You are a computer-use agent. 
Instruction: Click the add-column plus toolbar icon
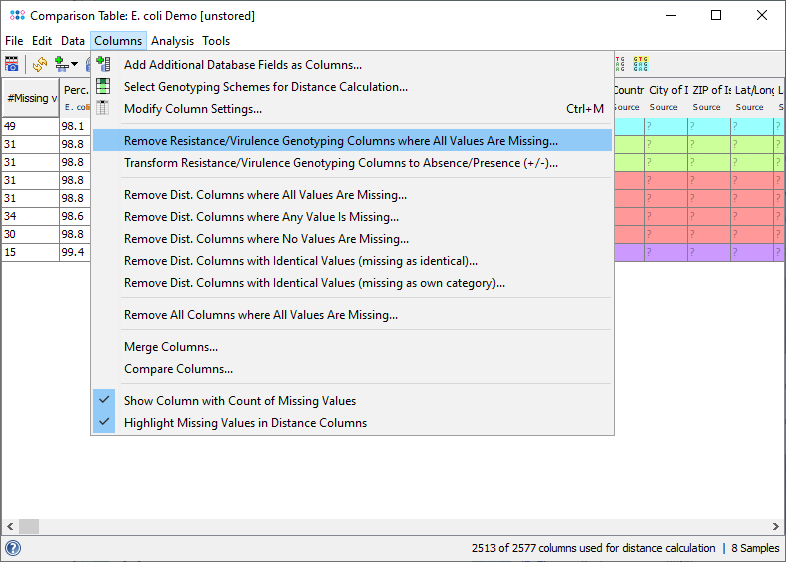62,64
